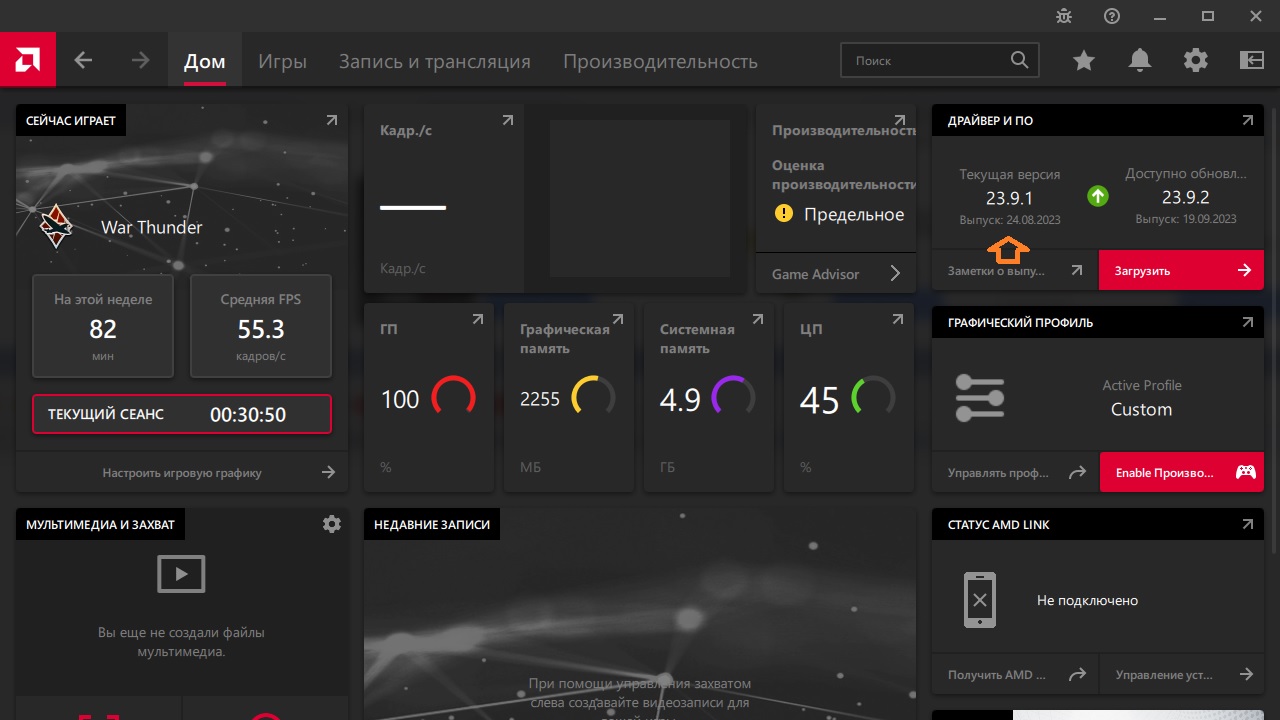Expand the СЕЙЧАС ИГРАЕТ panel

click(332, 120)
